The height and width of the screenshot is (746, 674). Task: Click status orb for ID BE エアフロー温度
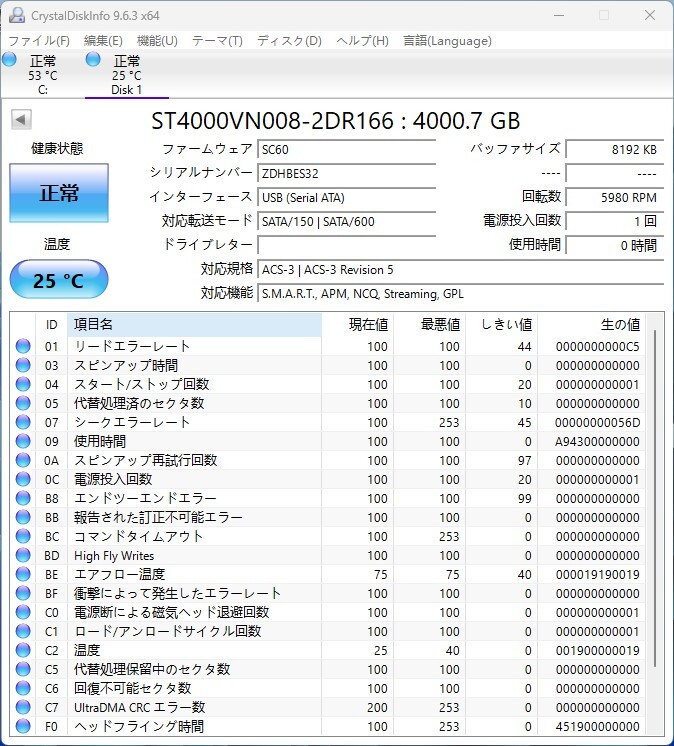pos(23,574)
